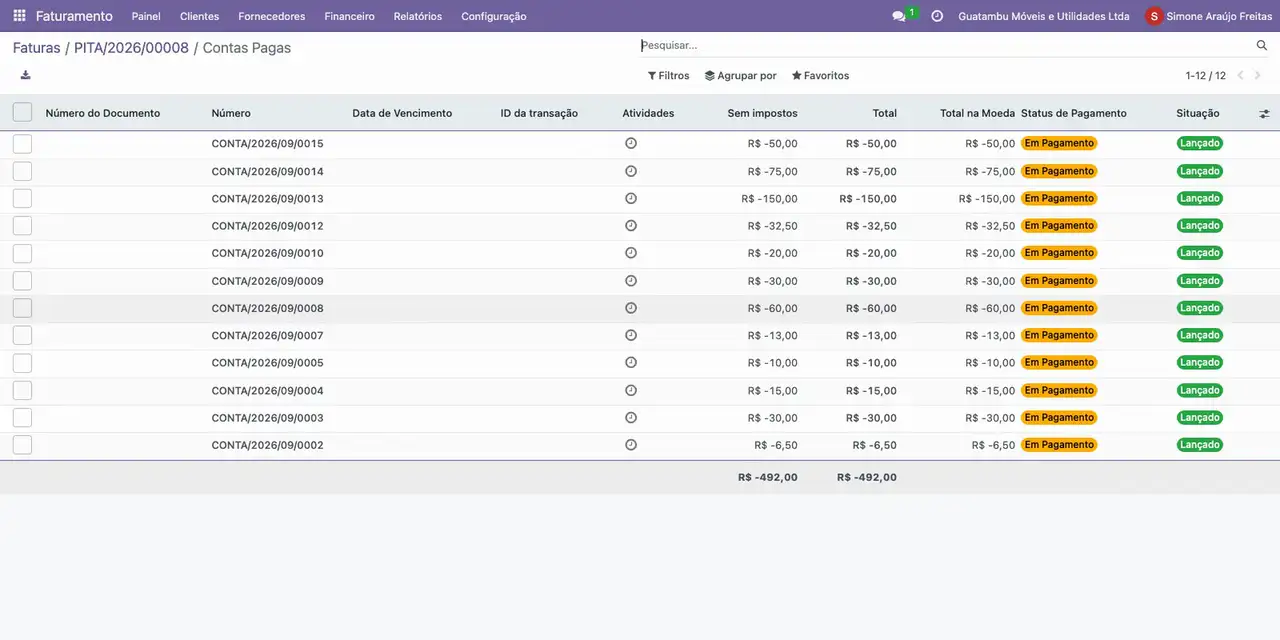Check the box for CONTA/2026/09/0015
Screen dimensions: 1280x640
coord(22,144)
